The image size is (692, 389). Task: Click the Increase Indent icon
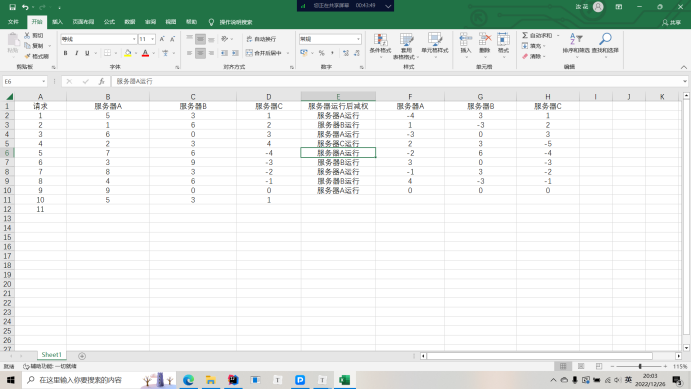coord(235,53)
